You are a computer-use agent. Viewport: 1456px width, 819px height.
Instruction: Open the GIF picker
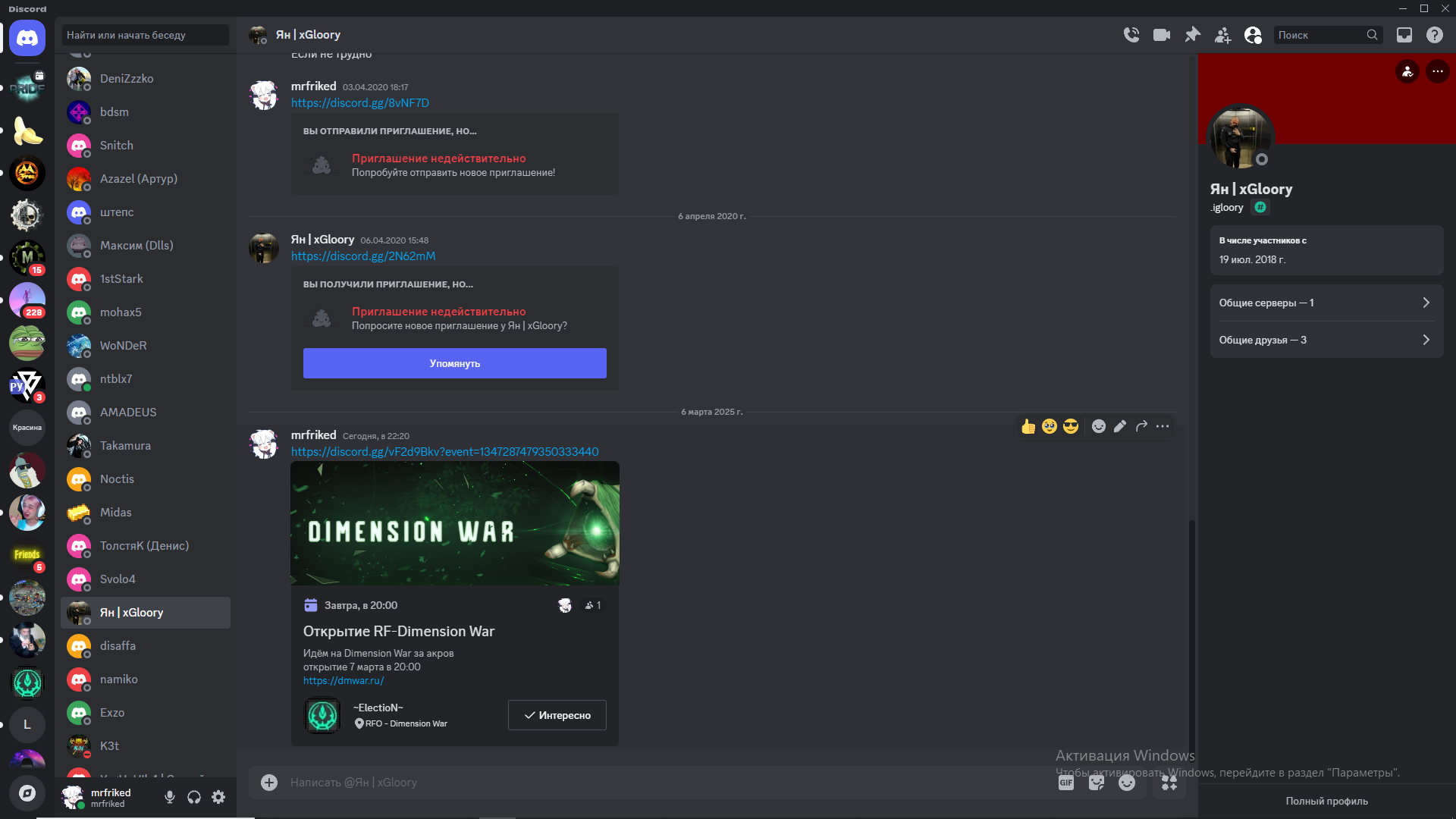pyautogui.click(x=1066, y=783)
